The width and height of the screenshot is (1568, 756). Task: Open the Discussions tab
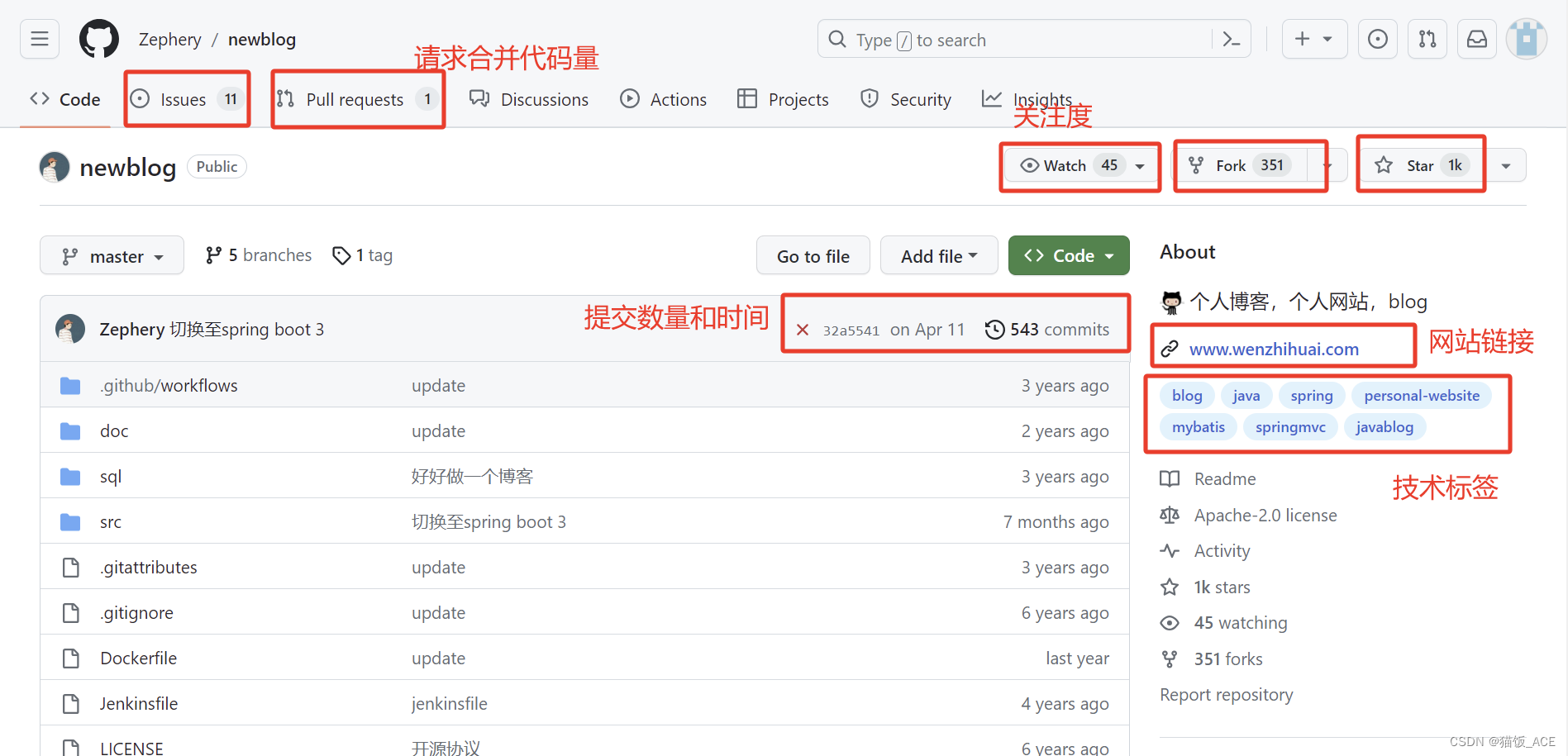[x=529, y=99]
